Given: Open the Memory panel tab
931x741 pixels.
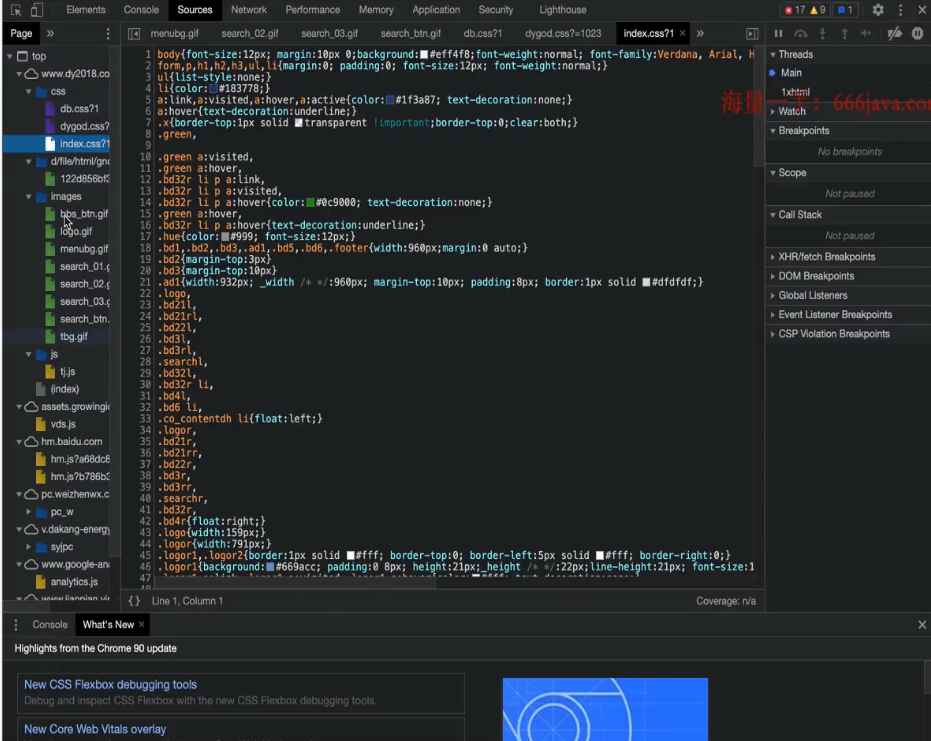Looking at the screenshot, I should [x=376, y=10].
